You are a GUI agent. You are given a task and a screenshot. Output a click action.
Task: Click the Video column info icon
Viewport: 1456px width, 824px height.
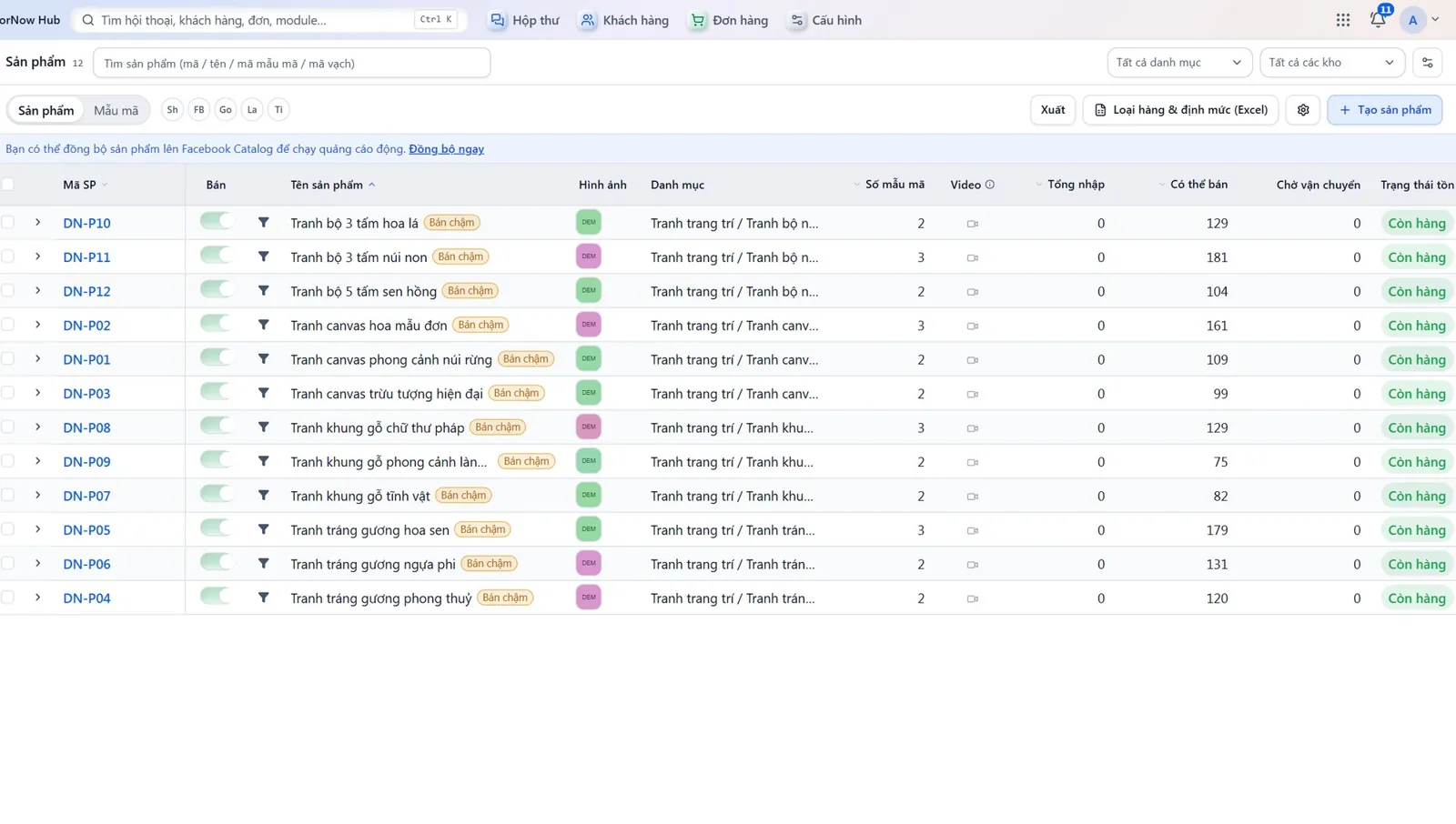(x=990, y=185)
